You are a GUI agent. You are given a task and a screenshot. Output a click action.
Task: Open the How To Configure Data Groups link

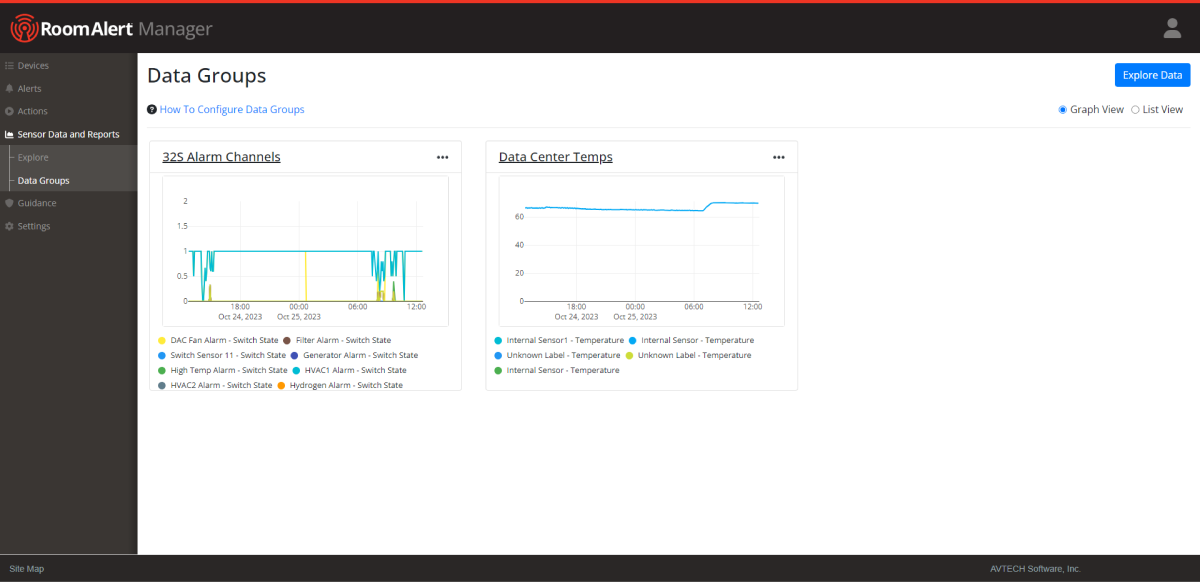(x=231, y=109)
